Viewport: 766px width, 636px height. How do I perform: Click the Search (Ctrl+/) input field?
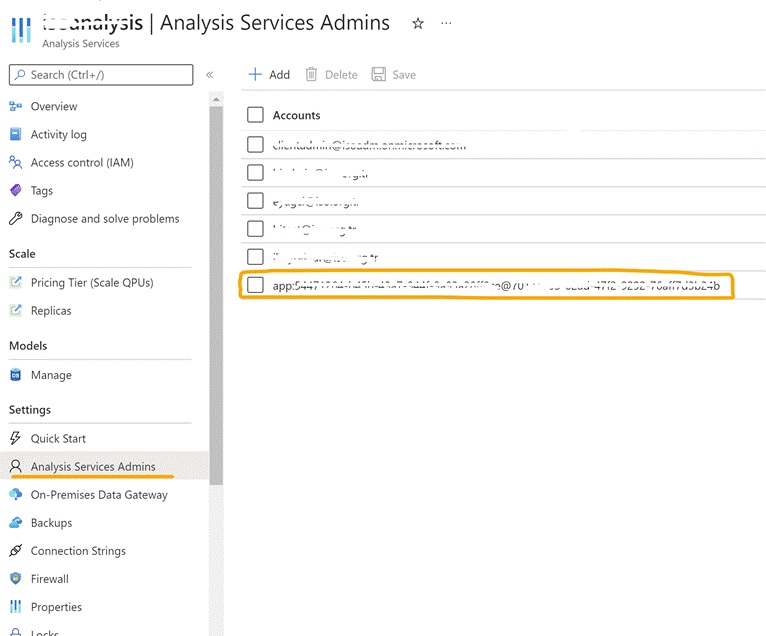[101, 75]
